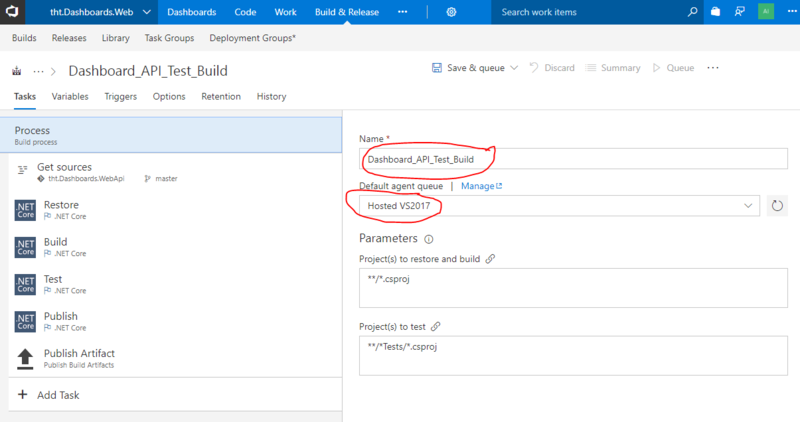Open the tht.Dashboards.Web project dropdown

click(x=100, y=12)
